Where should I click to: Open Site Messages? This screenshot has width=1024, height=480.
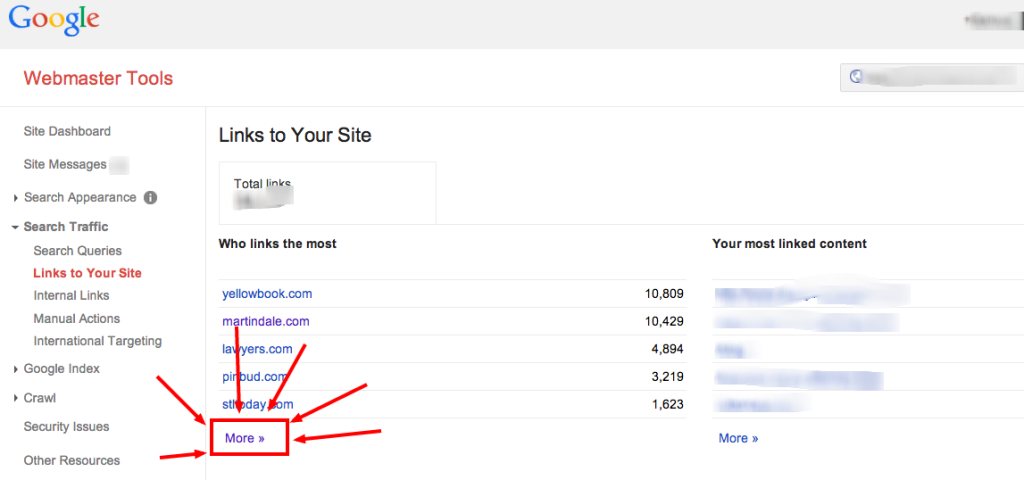[x=65, y=164]
